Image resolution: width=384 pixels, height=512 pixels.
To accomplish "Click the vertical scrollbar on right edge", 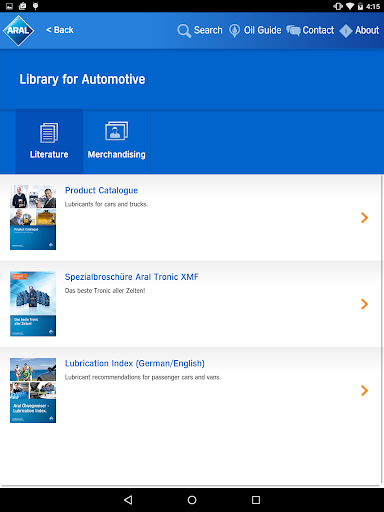I will 382,329.
